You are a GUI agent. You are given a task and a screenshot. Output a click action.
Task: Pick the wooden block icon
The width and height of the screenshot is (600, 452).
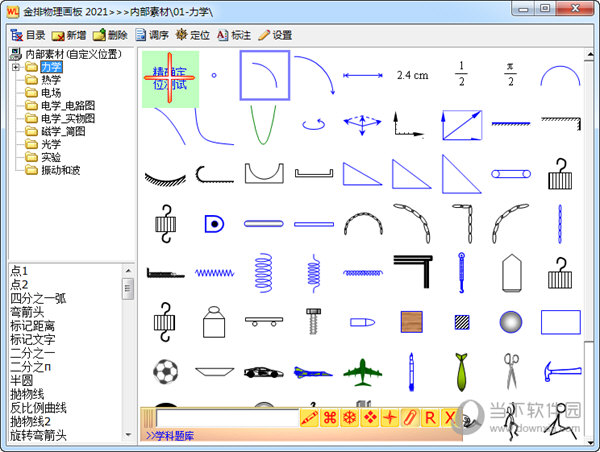click(412, 322)
